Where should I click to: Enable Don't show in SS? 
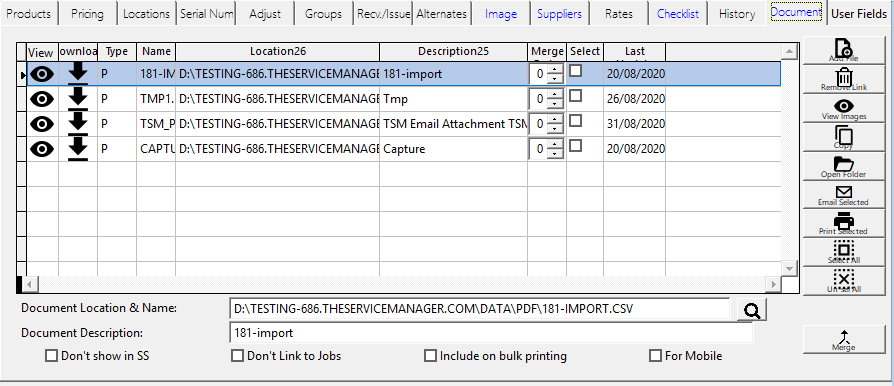(51, 356)
